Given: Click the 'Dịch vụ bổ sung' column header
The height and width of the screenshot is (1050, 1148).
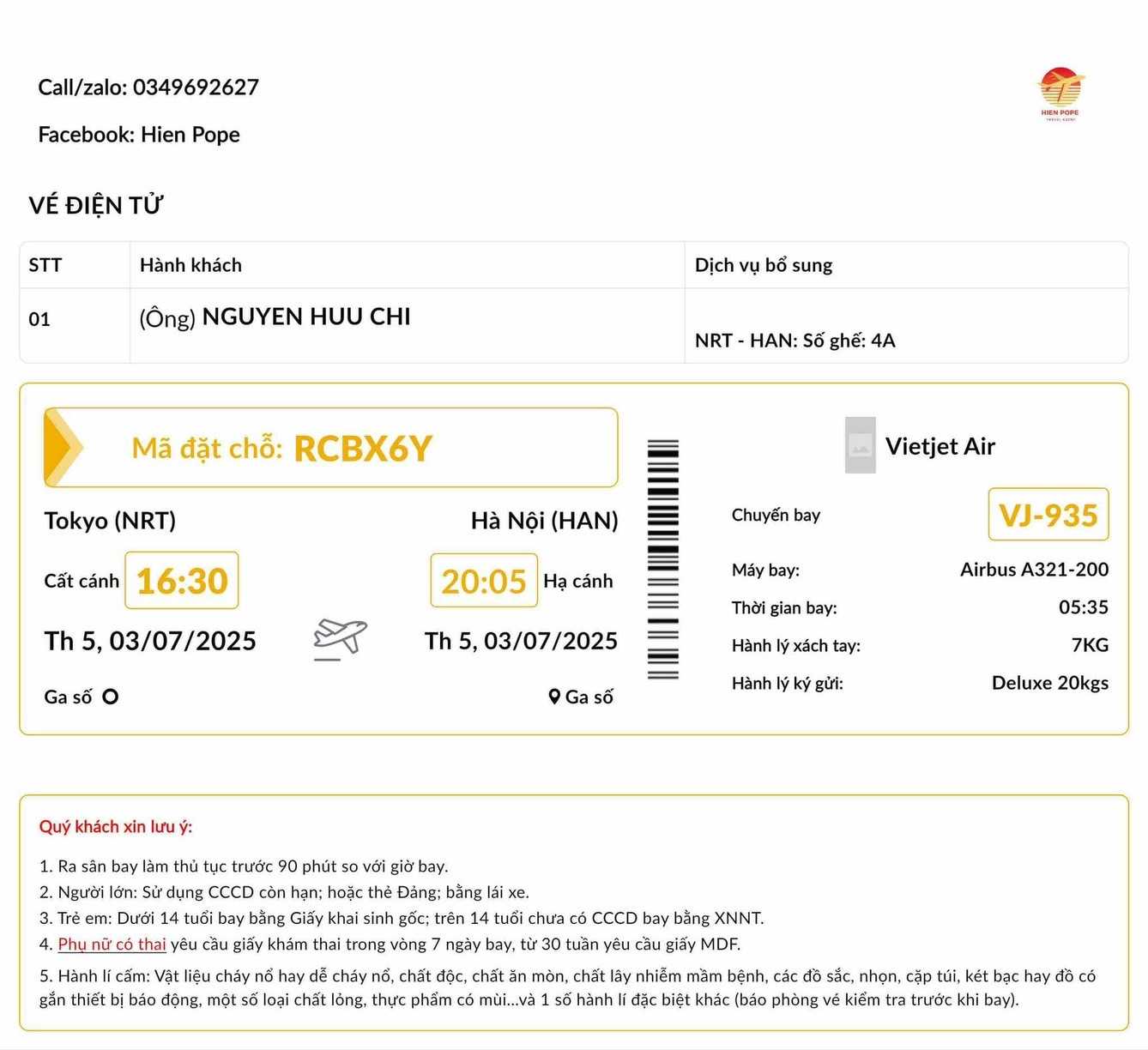Looking at the screenshot, I should (x=763, y=265).
